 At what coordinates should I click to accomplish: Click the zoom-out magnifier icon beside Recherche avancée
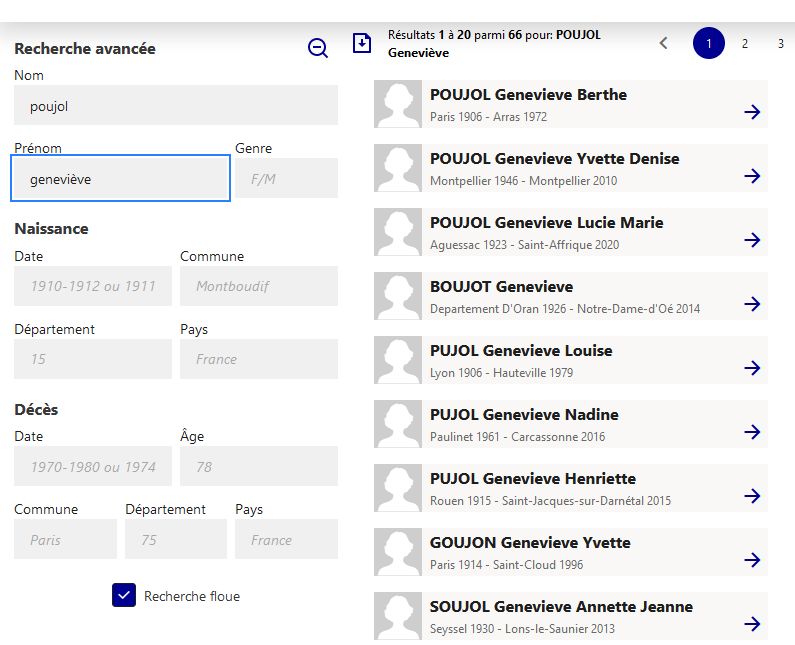(318, 48)
